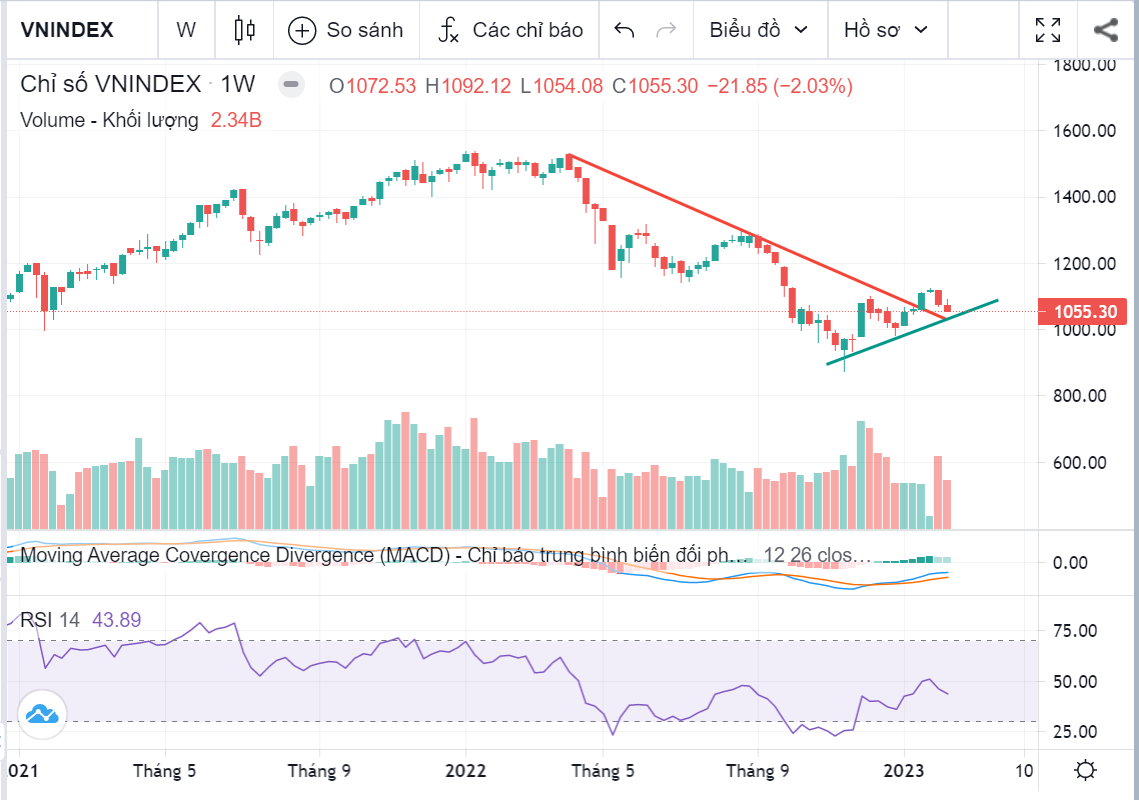This screenshot has height=800, width=1139.
Task: Click the high price H1092.12 value
Action: click(x=468, y=86)
